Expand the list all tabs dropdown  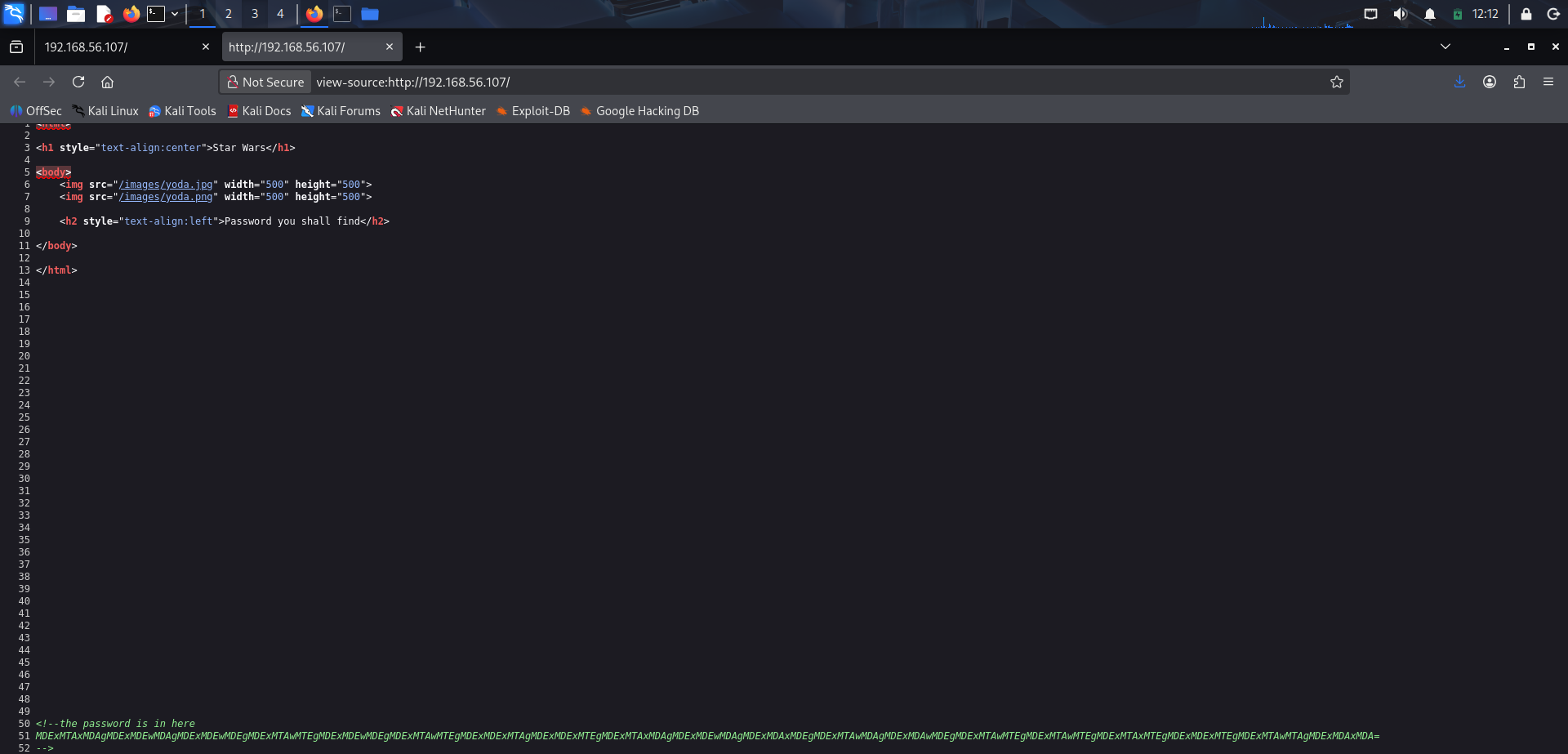[1445, 47]
